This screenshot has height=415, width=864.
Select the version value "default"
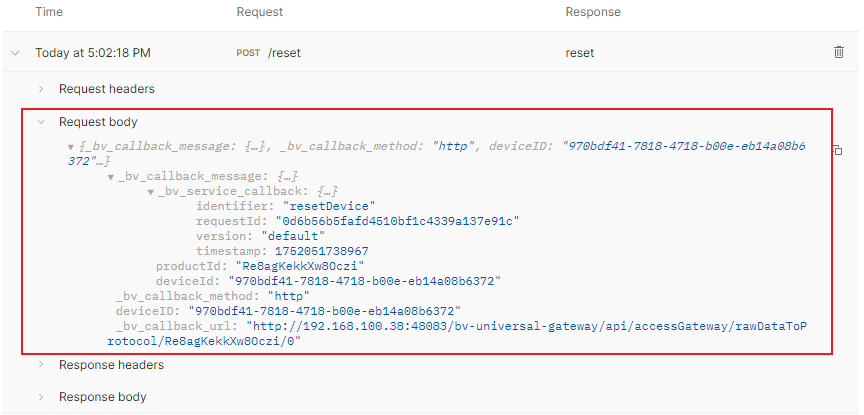coord(293,236)
